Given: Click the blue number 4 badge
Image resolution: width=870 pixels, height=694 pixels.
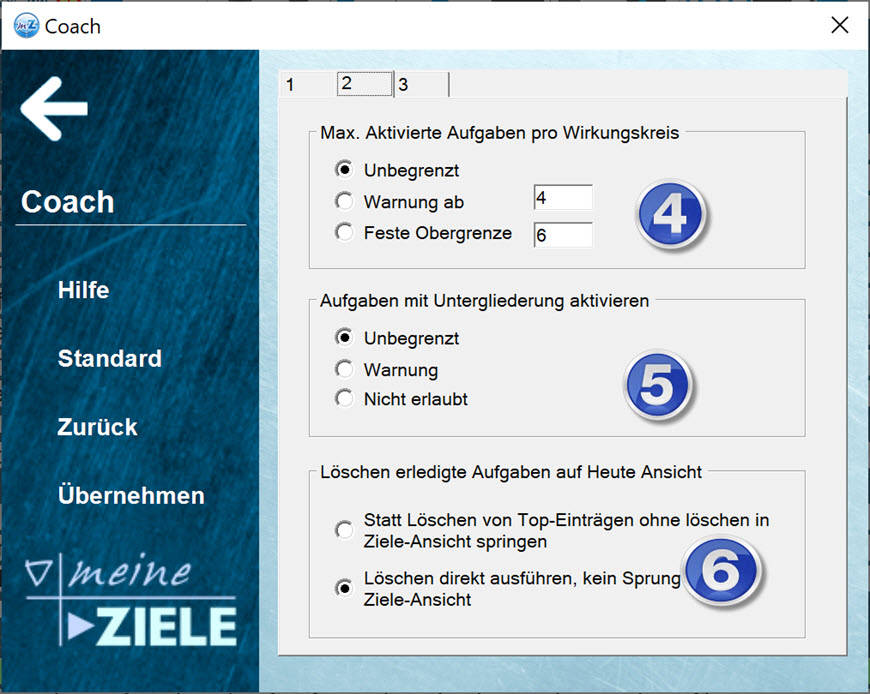Looking at the screenshot, I should click(670, 213).
